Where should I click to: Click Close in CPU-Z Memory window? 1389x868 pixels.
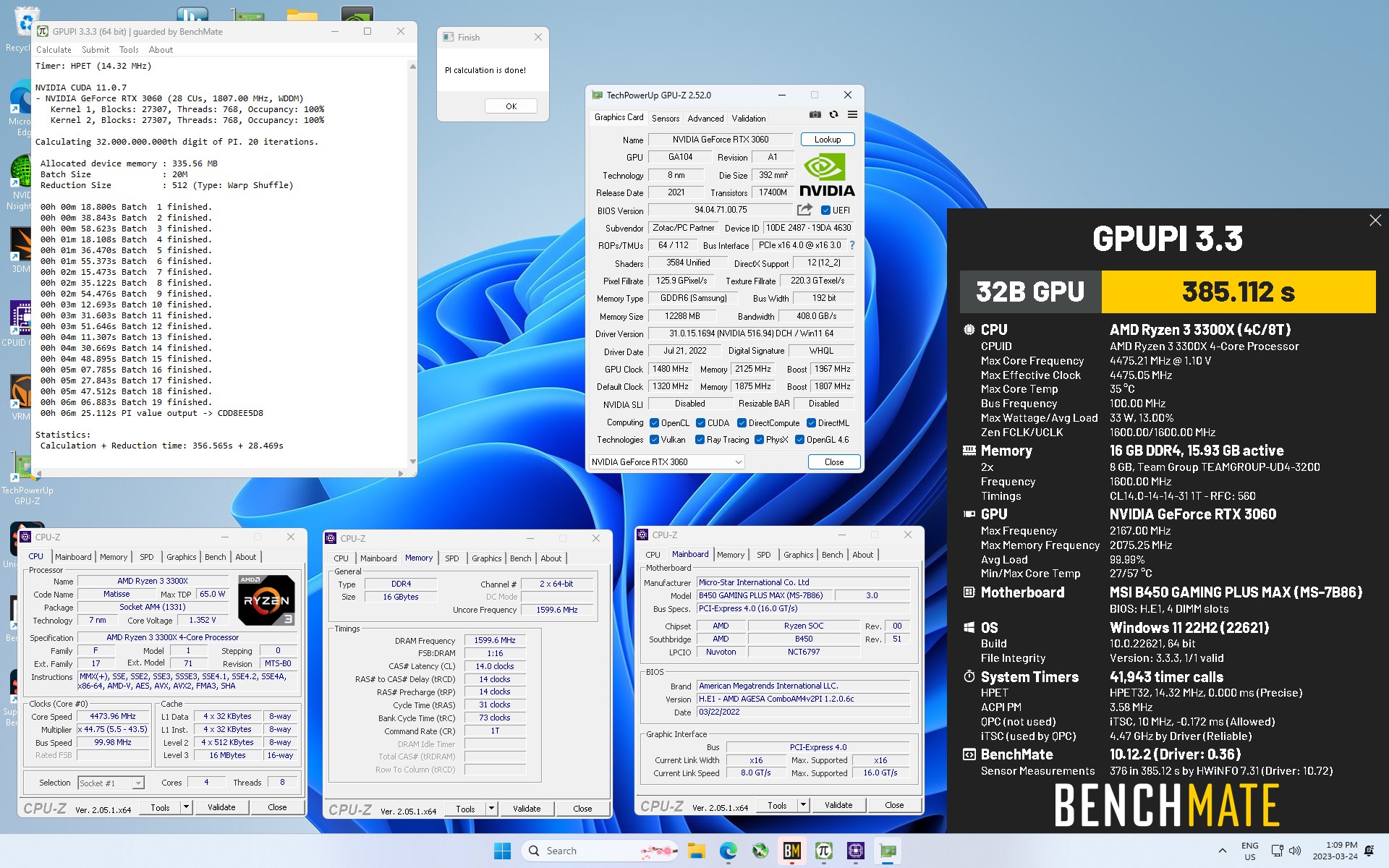(x=582, y=809)
